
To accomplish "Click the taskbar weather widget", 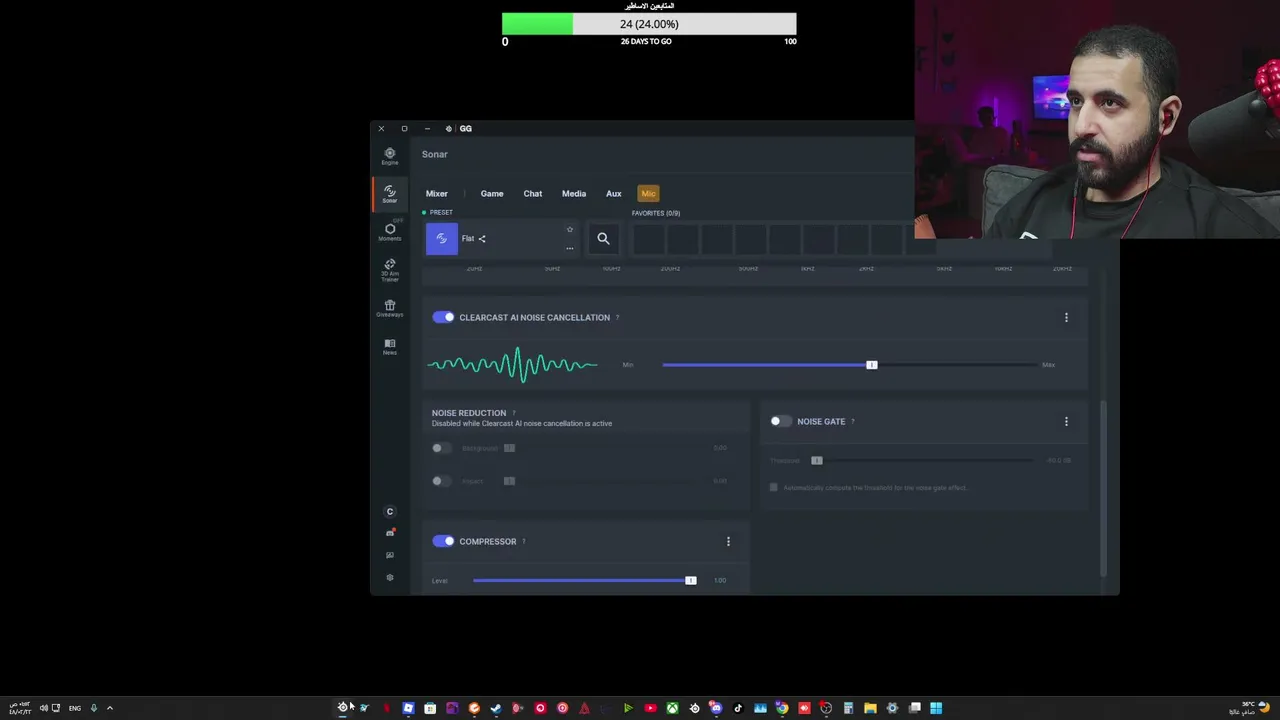I will pos(1248,708).
